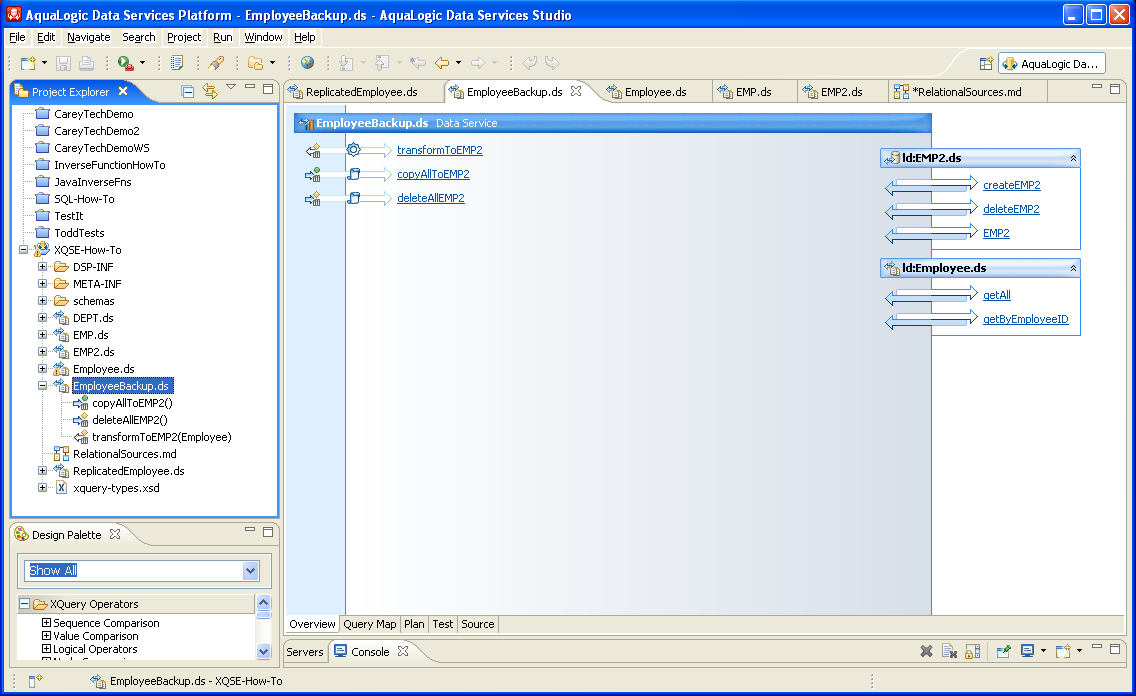Click the New wizard toolbar icon
Image resolution: width=1136 pixels, height=696 pixels.
(28, 63)
